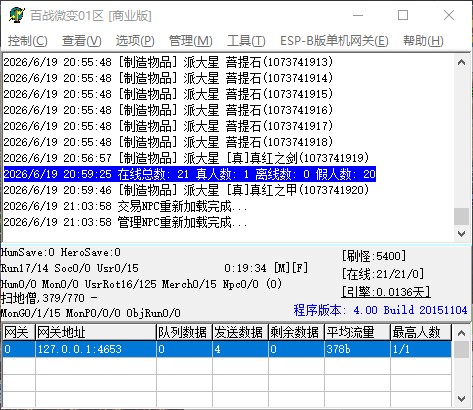473x410 pixels.
Task: Open the 工具(T) menu
Action: [246, 41]
